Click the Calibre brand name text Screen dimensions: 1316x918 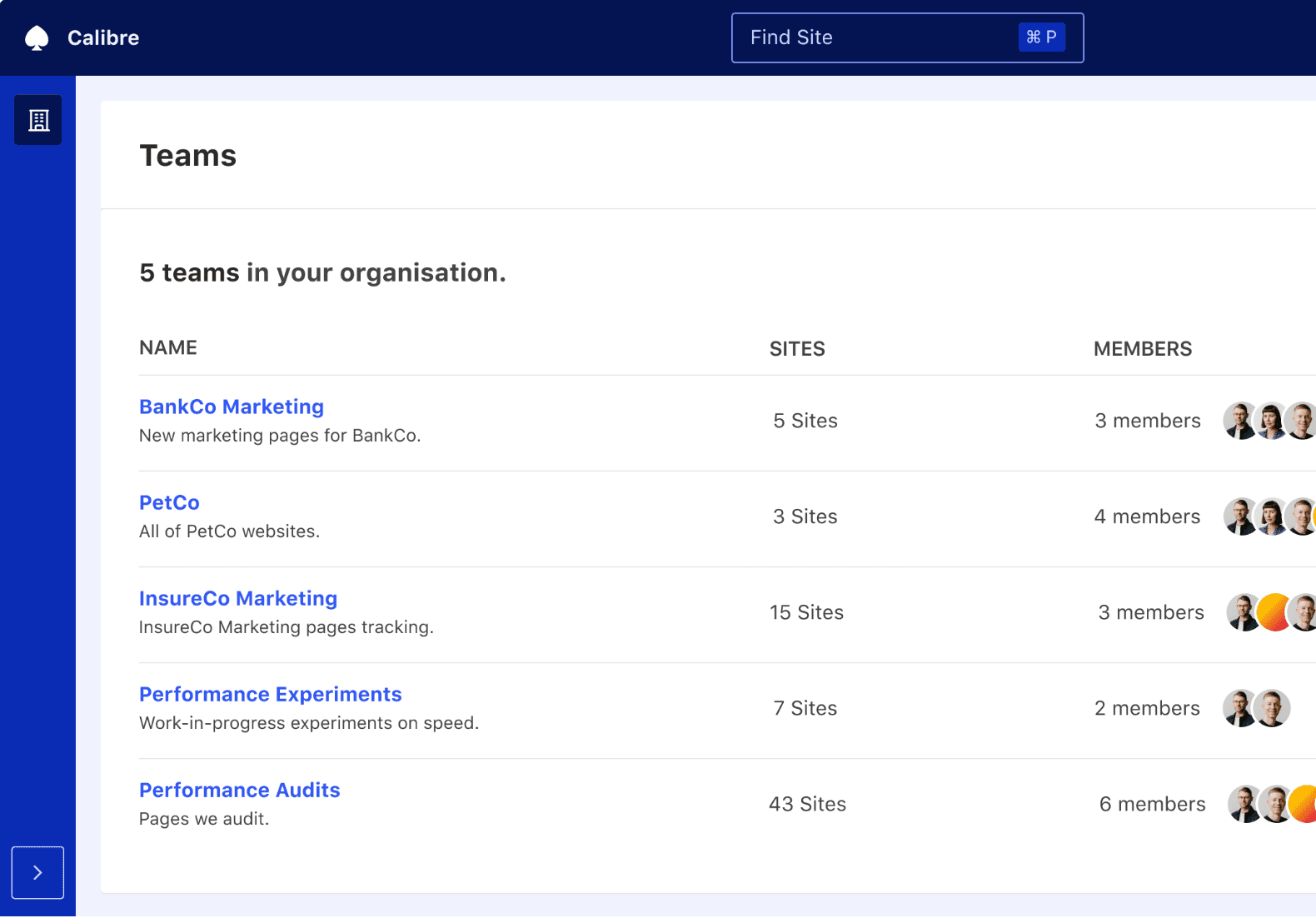[x=103, y=38]
